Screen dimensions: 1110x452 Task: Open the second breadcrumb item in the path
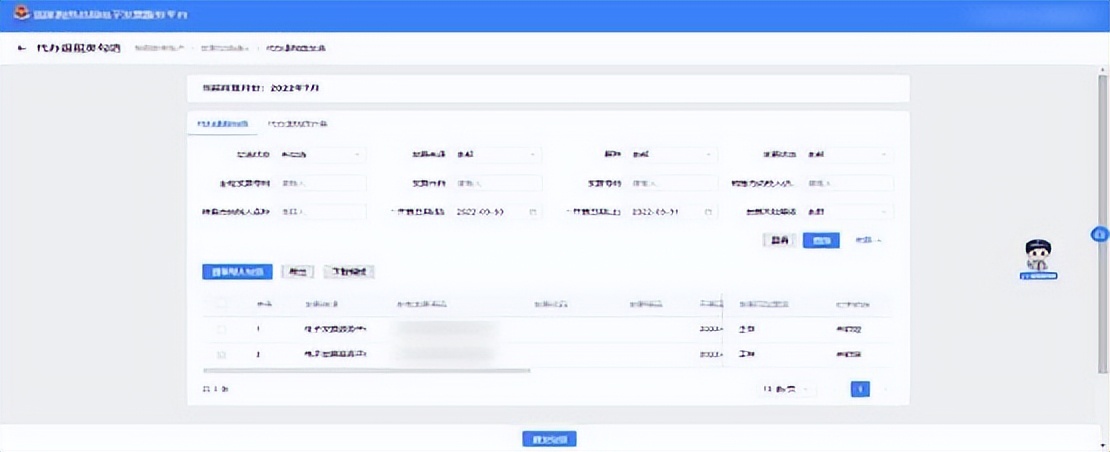click(x=224, y=49)
